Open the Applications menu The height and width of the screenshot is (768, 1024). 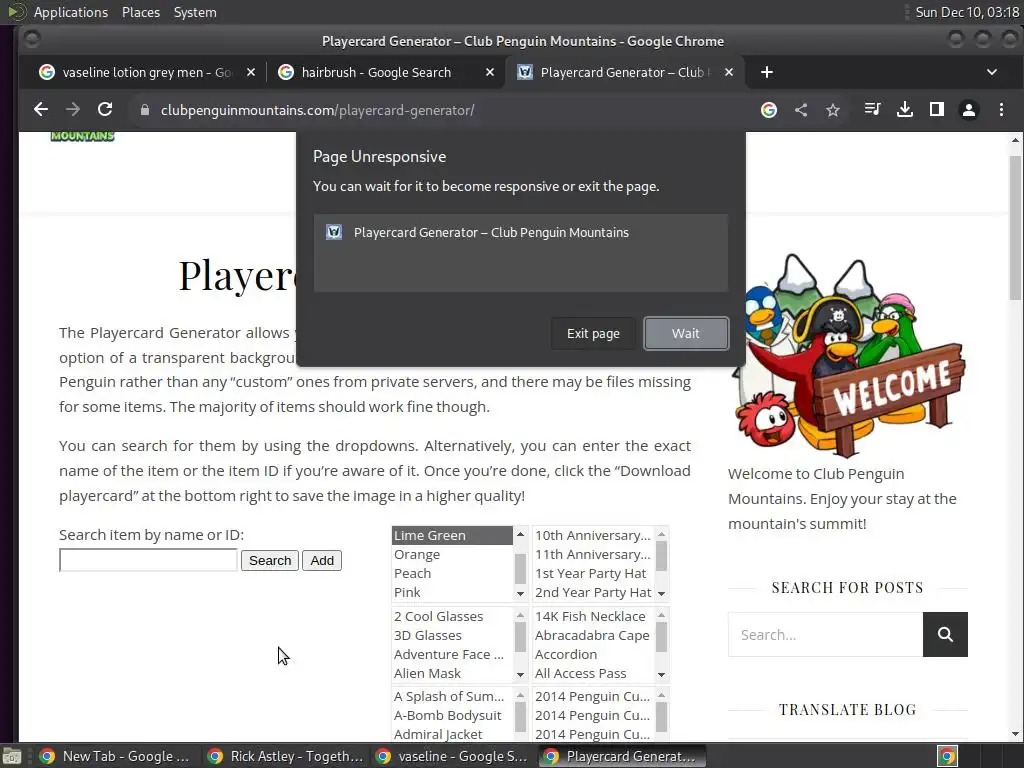71,12
